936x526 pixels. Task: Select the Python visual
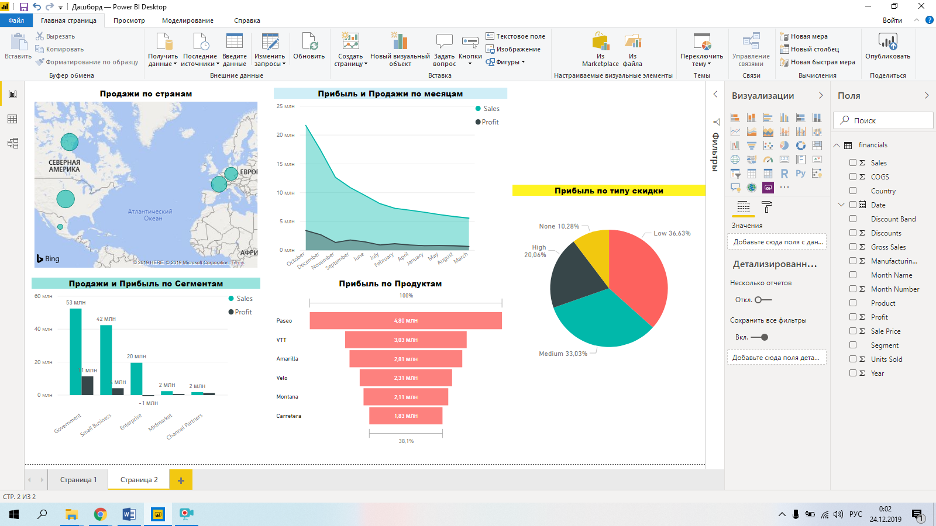coord(800,174)
